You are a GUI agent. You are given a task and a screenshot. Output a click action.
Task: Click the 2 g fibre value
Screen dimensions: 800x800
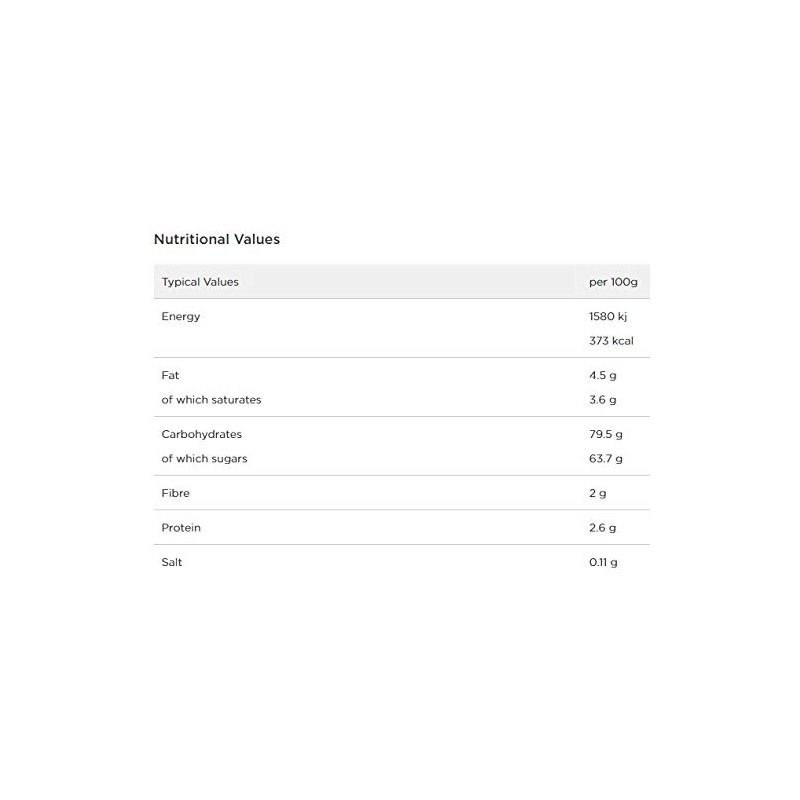click(598, 494)
